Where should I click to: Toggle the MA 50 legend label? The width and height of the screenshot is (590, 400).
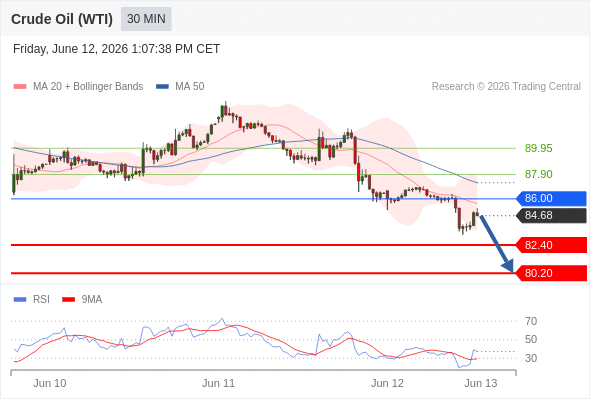pyautogui.click(x=190, y=87)
